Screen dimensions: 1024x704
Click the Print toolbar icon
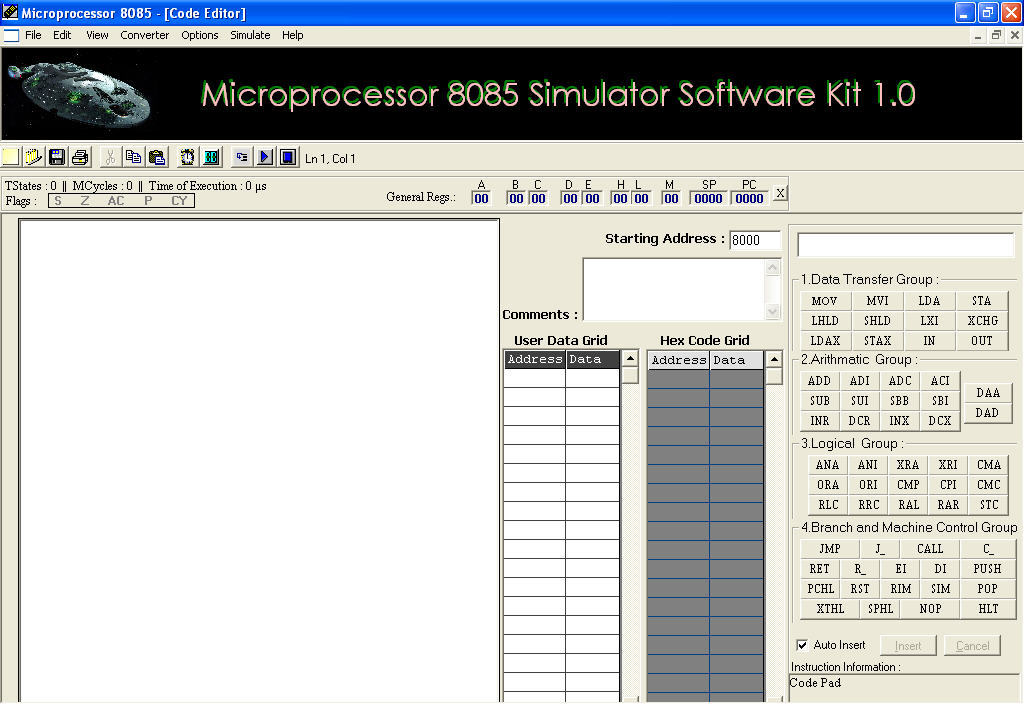pos(80,157)
